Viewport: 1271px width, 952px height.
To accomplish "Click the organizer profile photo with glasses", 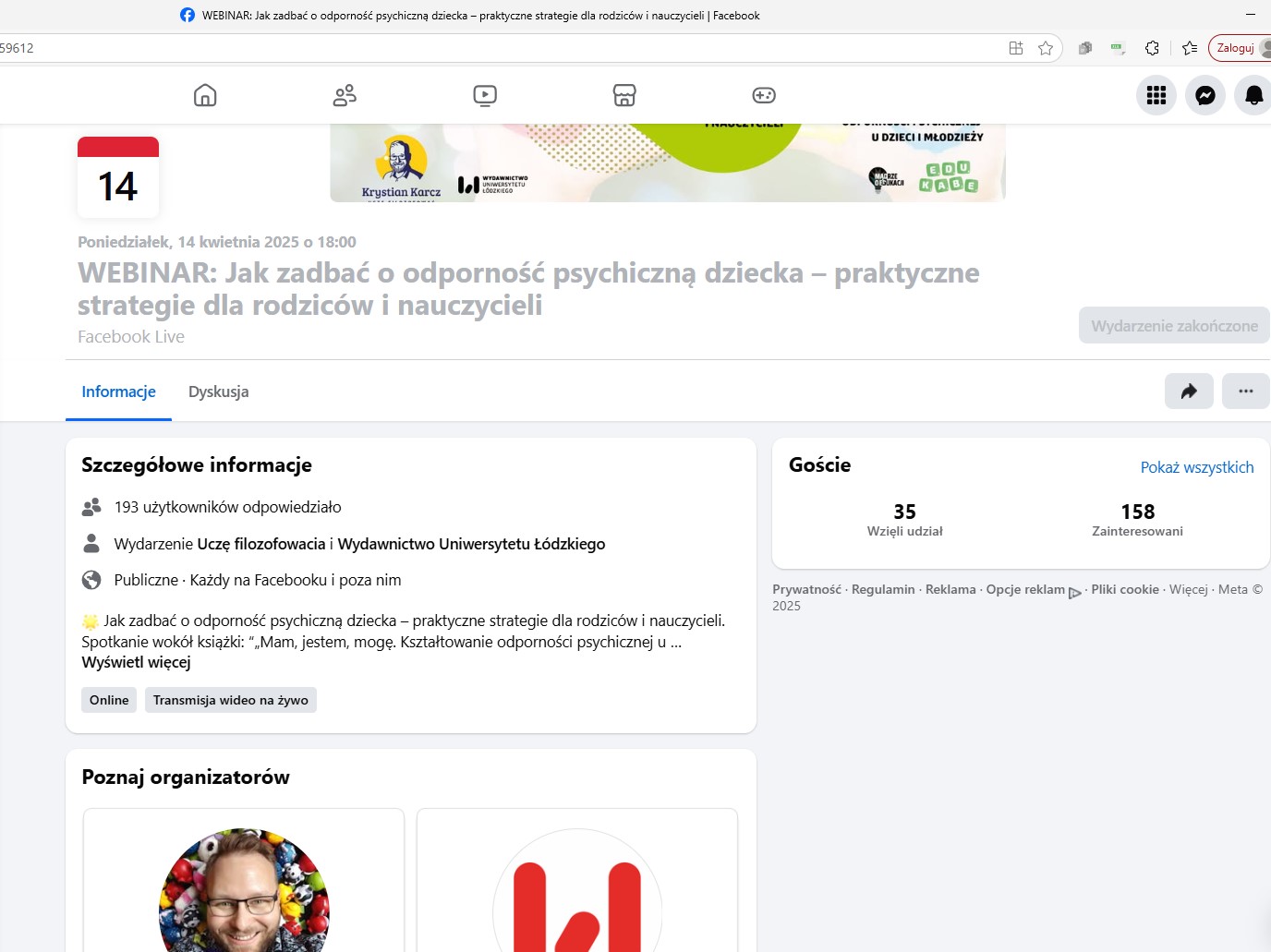I will tap(244, 890).
